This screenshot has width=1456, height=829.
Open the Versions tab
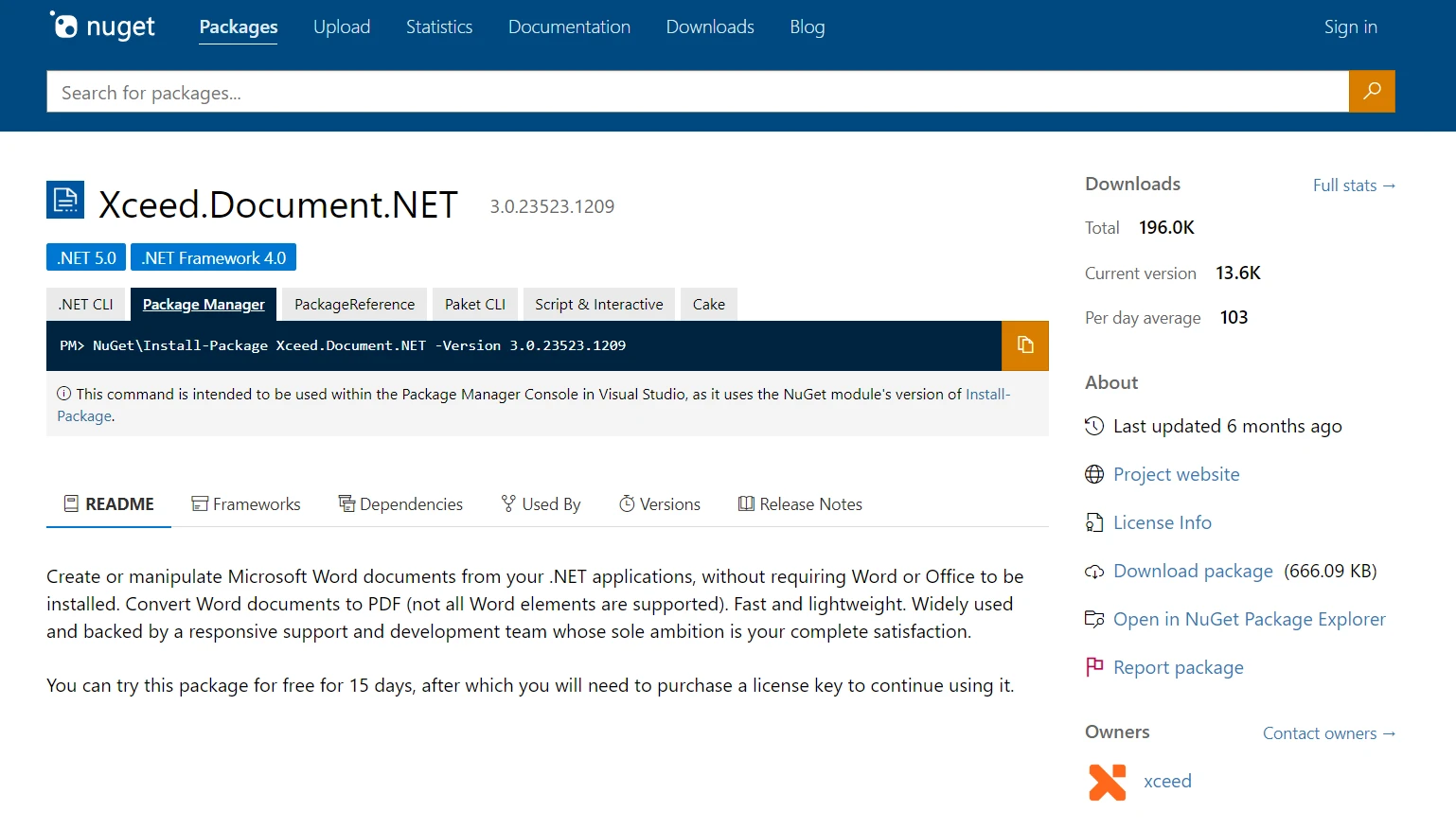pyautogui.click(x=660, y=504)
